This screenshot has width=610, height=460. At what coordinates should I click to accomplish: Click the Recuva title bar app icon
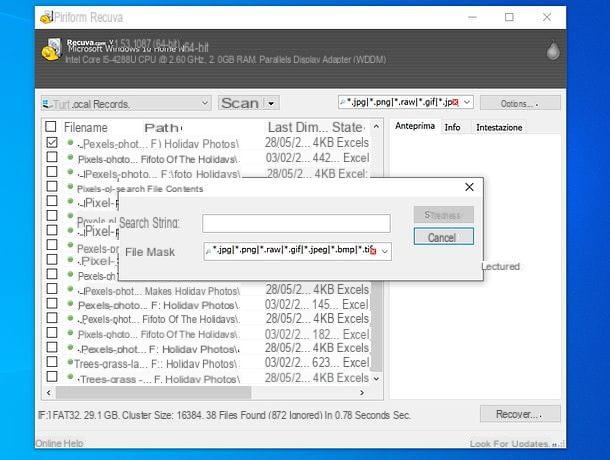(46, 17)
